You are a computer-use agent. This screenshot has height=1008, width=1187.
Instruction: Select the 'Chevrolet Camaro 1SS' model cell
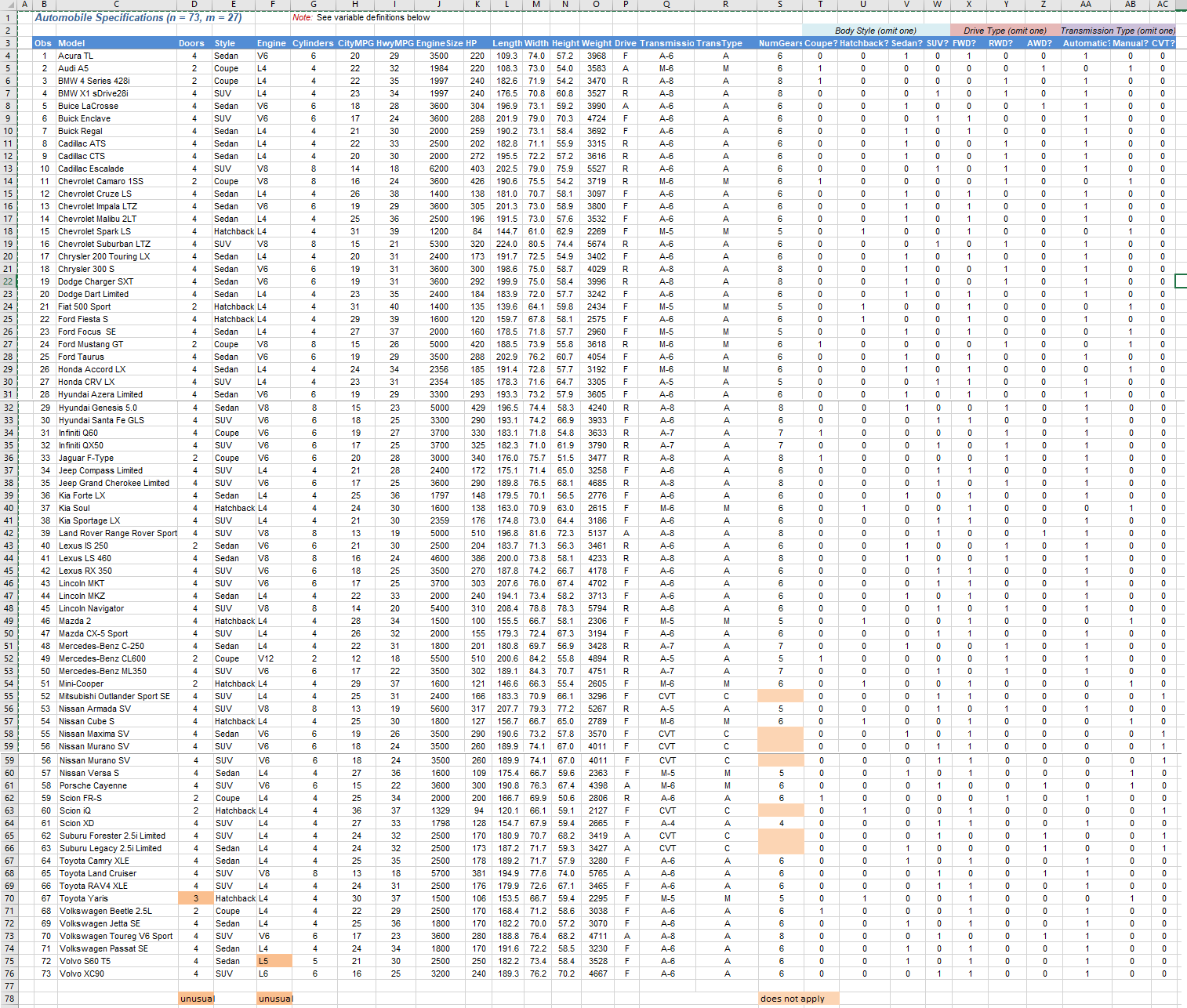117,181
